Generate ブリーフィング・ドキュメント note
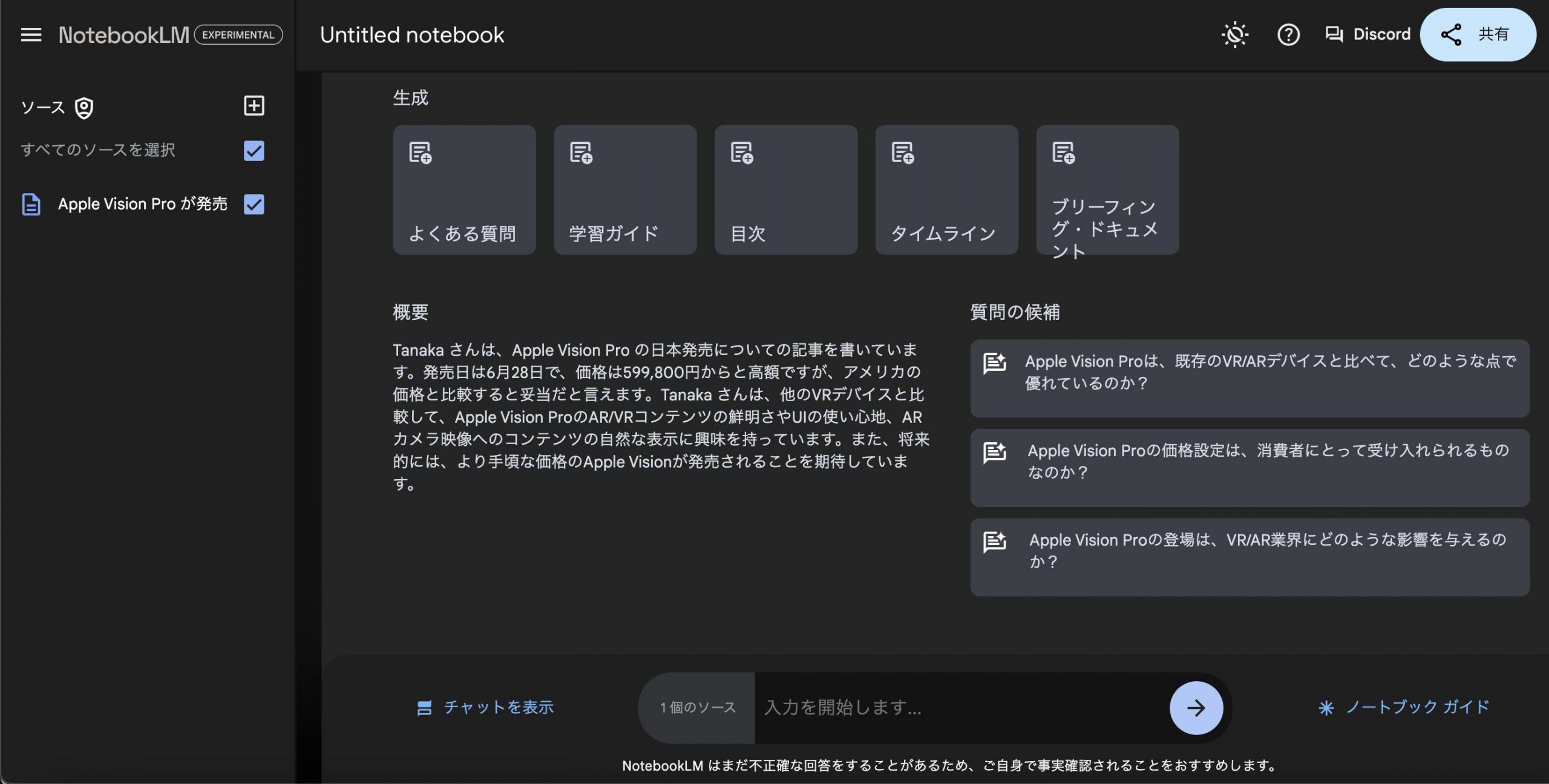The height and width of the screenshot is (784, 1549). [1108, 190]
